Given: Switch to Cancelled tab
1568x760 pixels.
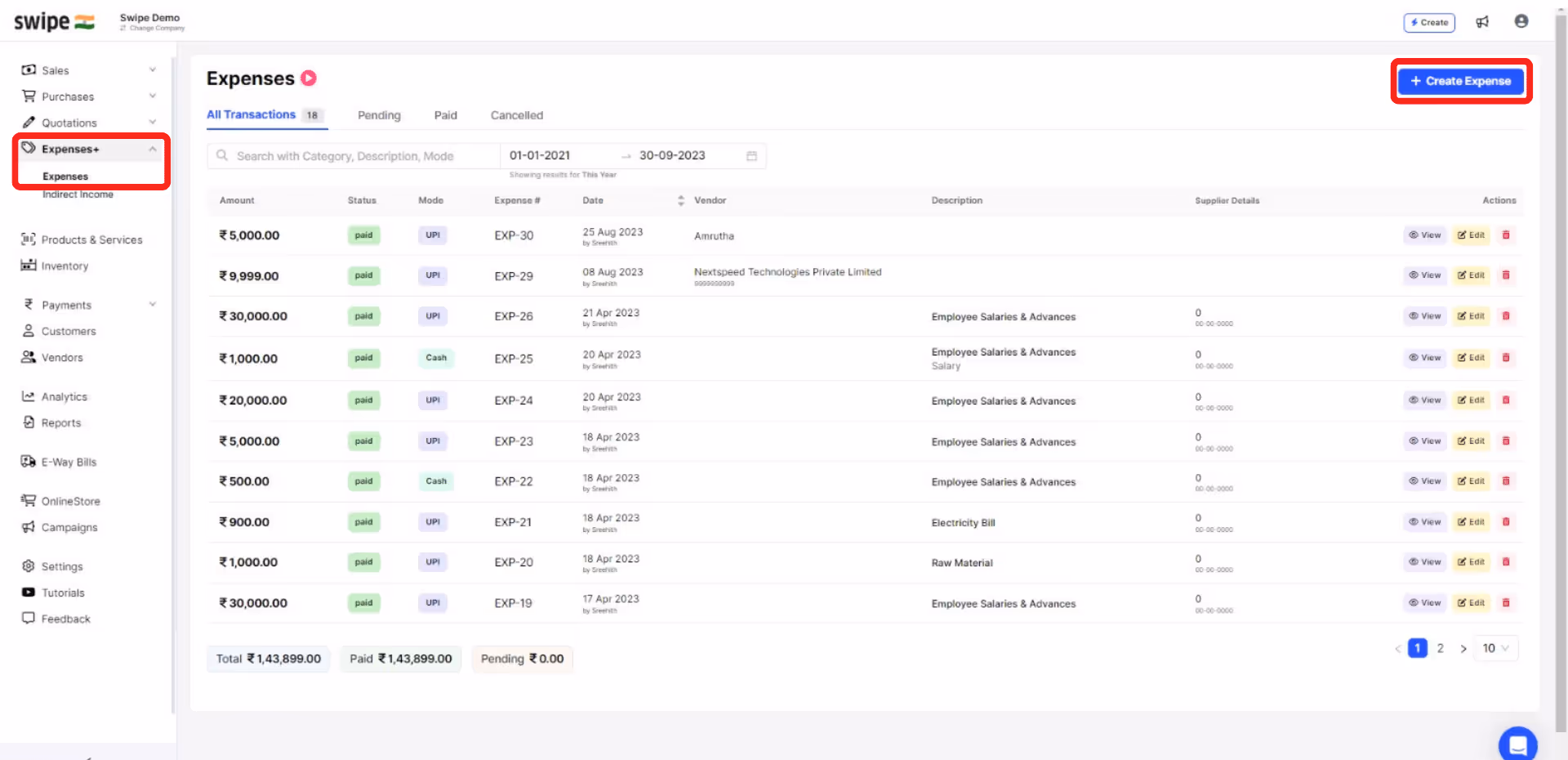Looking at the screenshot, I should (517, 115).
